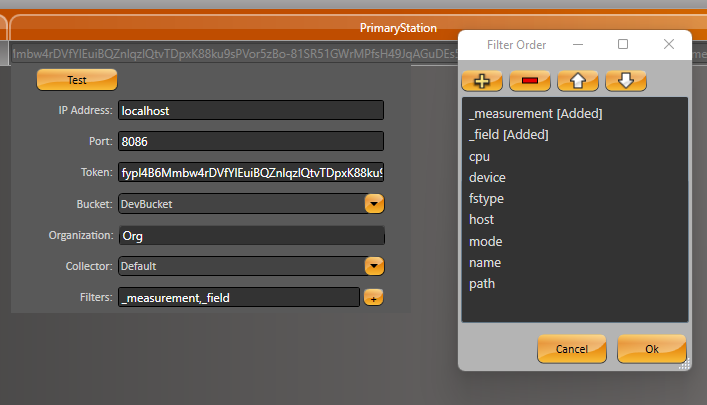
Task: Maximize the Filter Order window
Action: [623, 45]
